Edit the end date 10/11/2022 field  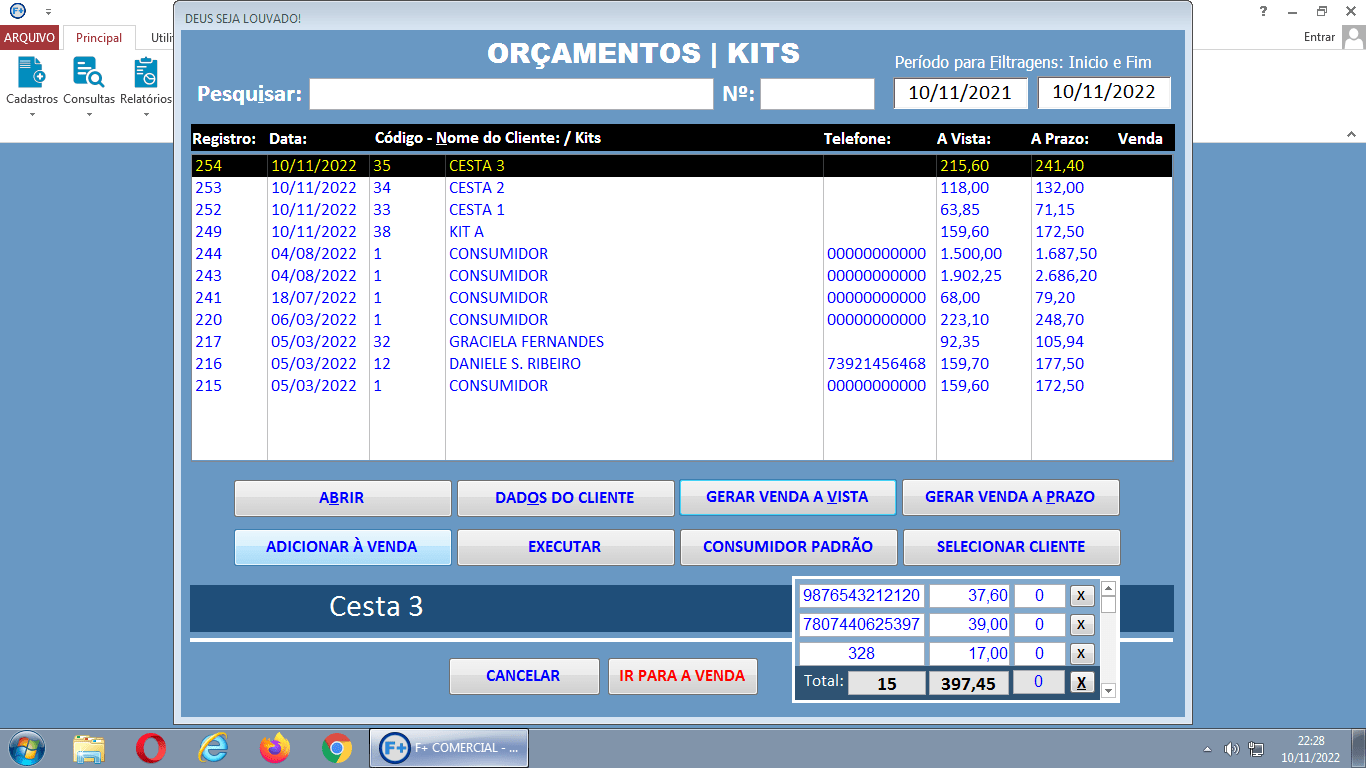pos(1104,93)
